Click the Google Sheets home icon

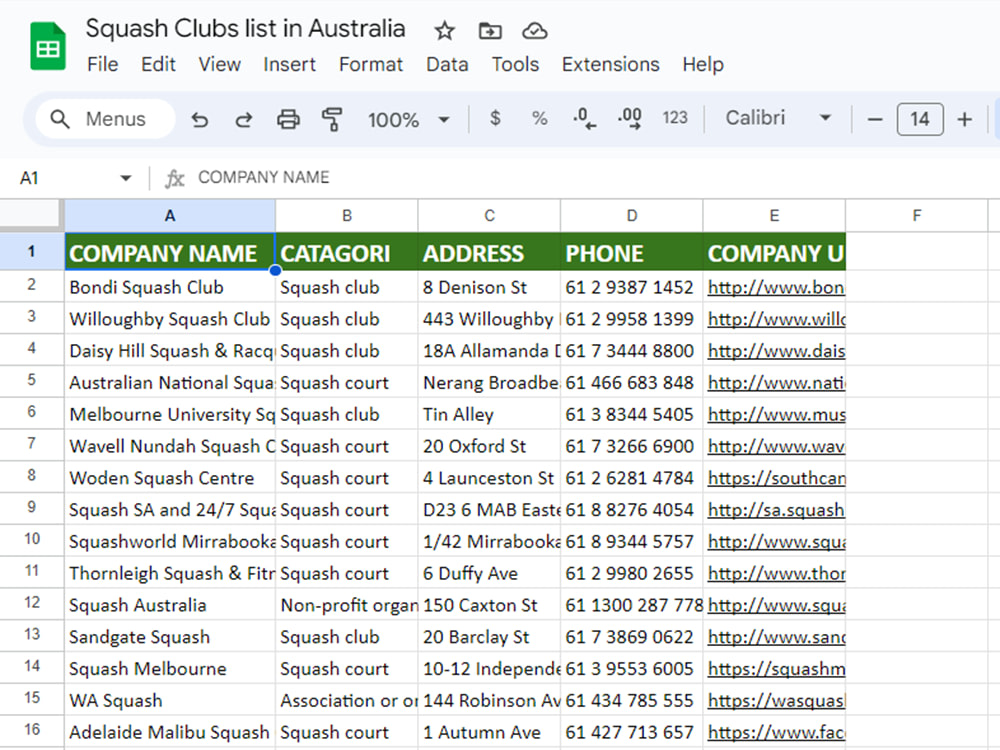tap(48, 46)
